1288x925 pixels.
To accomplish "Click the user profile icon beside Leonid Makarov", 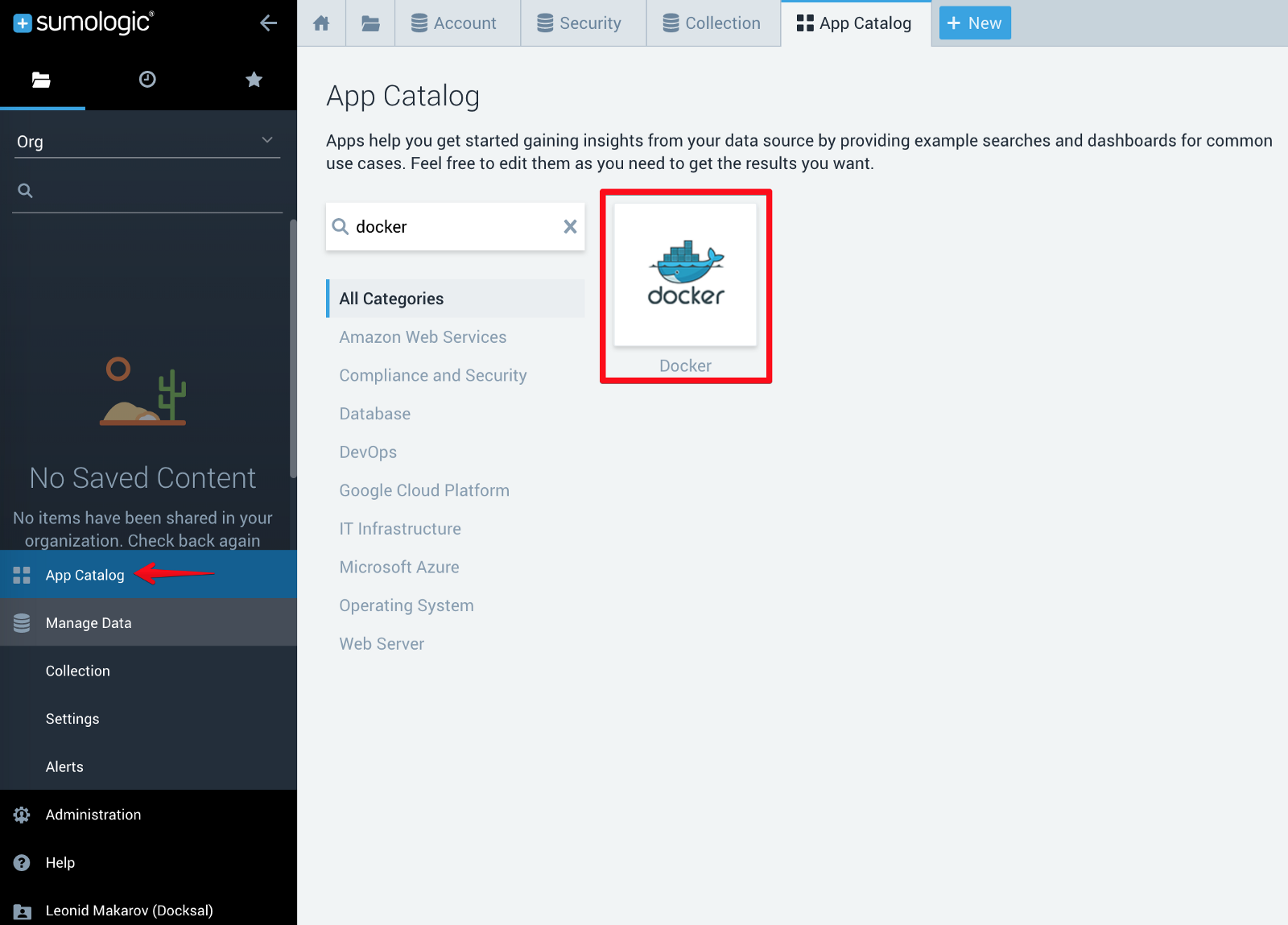I will pos(23,911).
